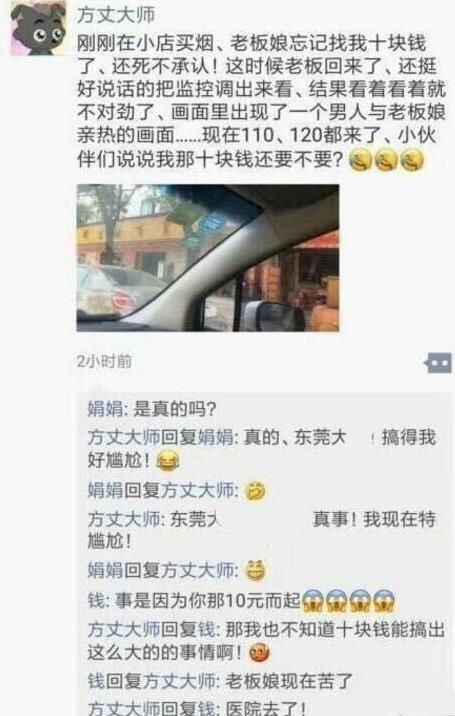
Task: Tap the crying-laugh emoji after 好尴尬
Action: (x=167, y=462)
